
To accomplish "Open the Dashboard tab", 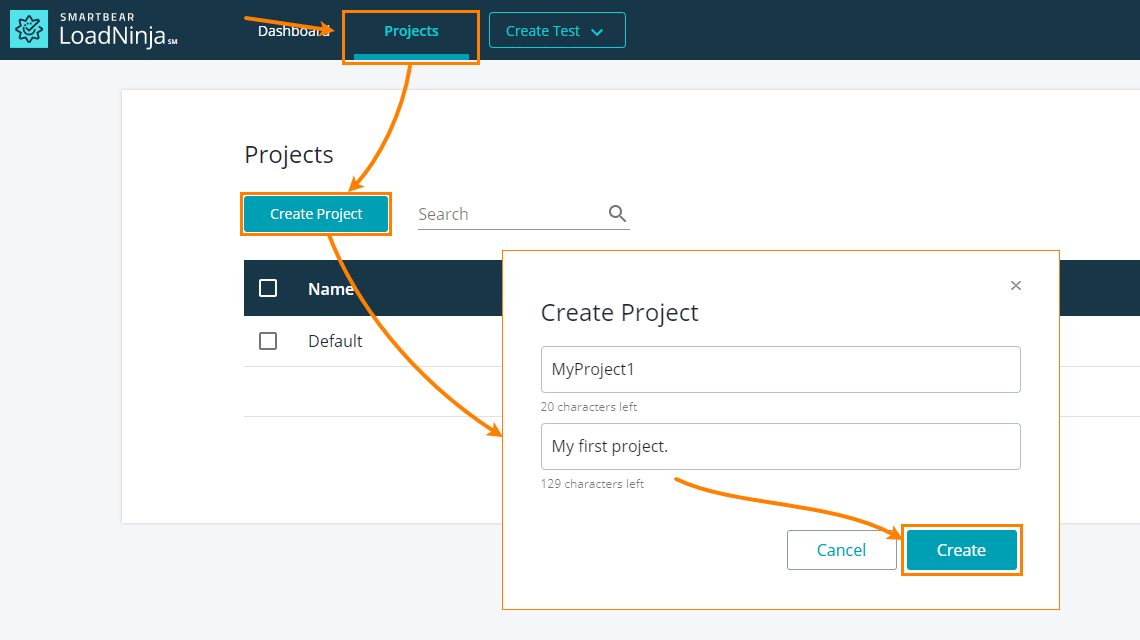I will coord(294,31).
